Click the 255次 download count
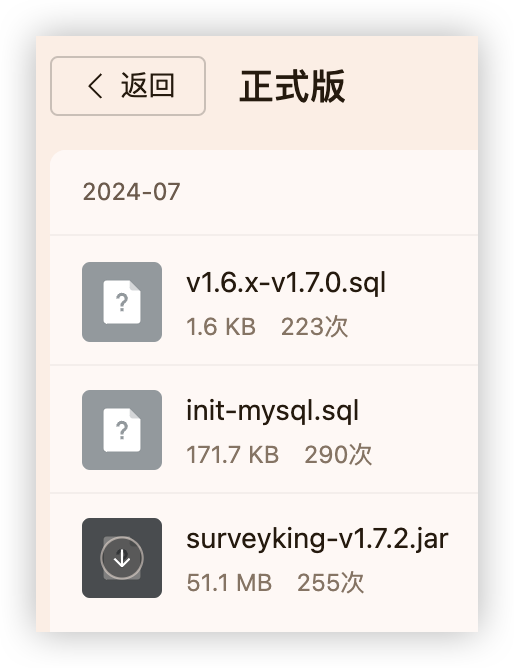The width and height of the screenshot is (514, 668). [x=330, y=582]
